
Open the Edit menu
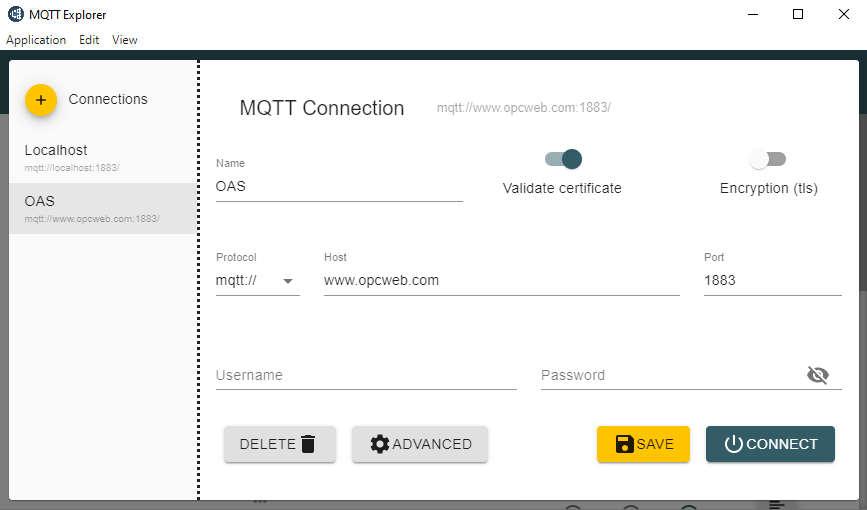pos(89,40)
